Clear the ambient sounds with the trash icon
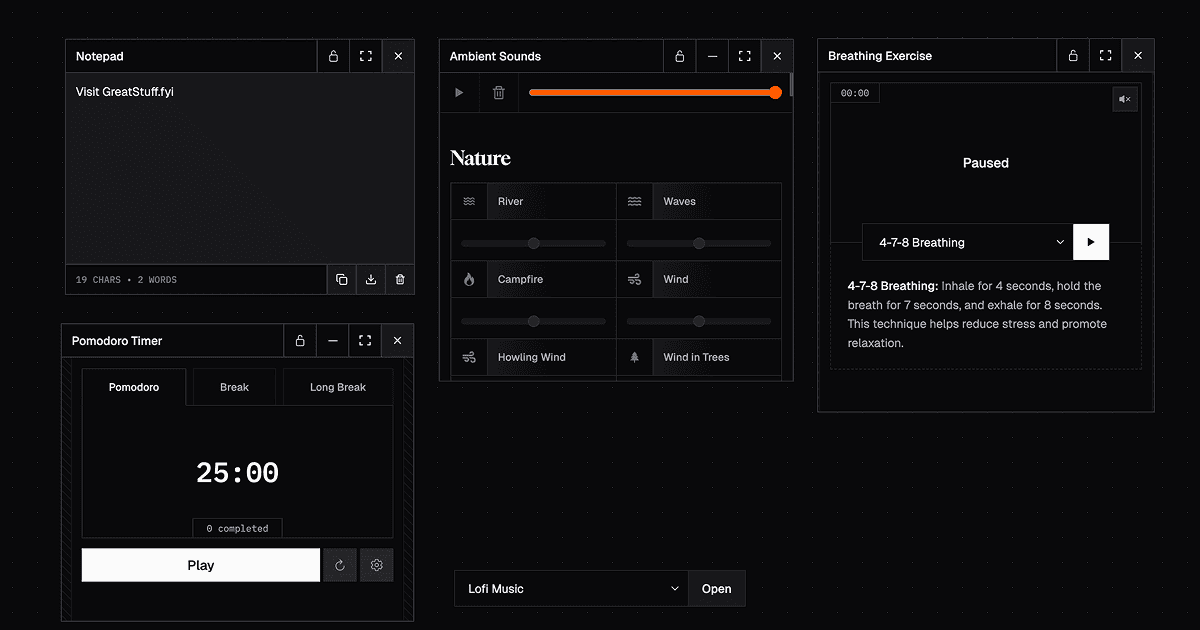The height and width of the screenshot is (630, 1200). 499,92
